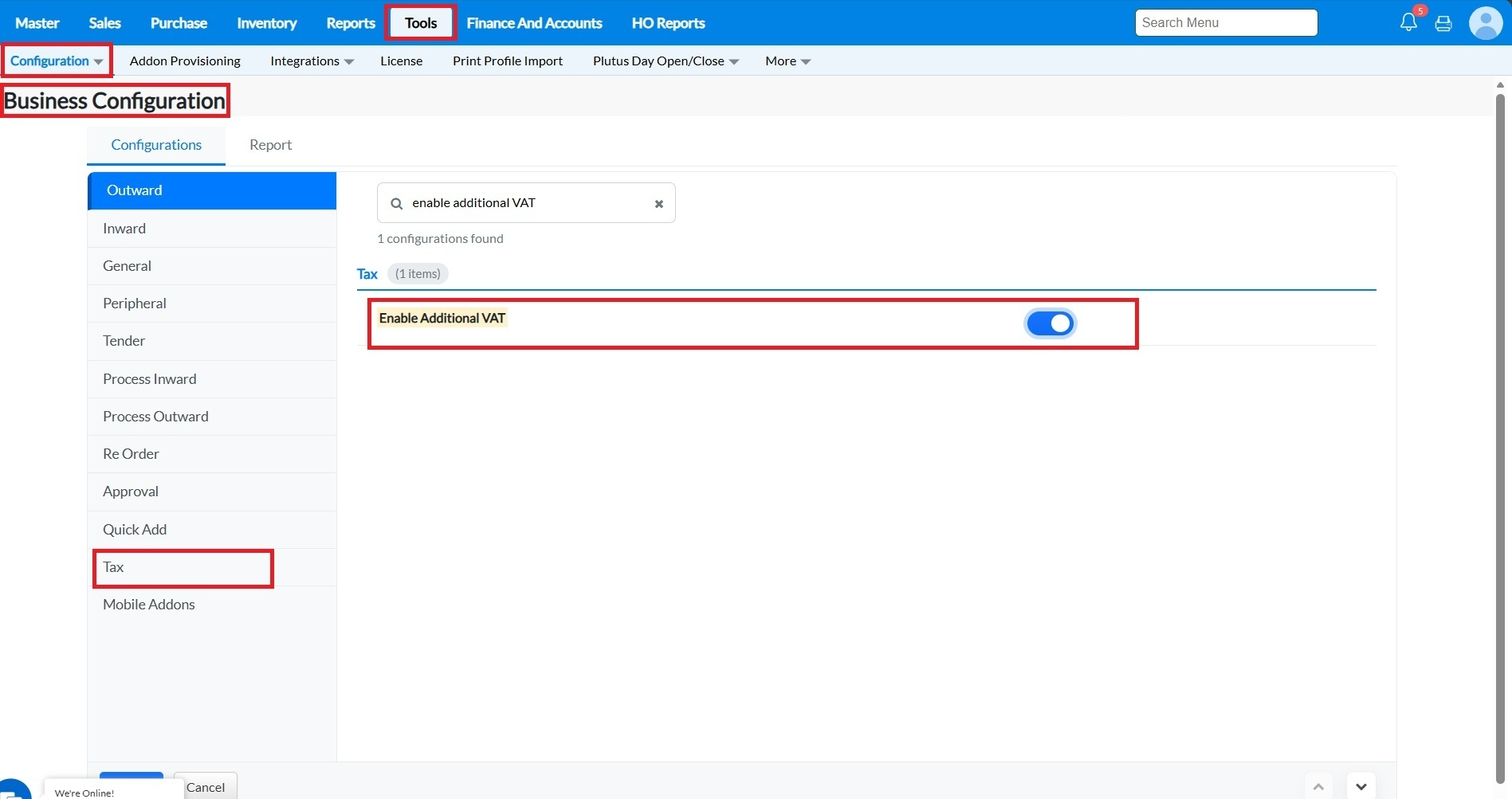Open the Purchase menu
1512x799 pixels.
click(179, 23)
